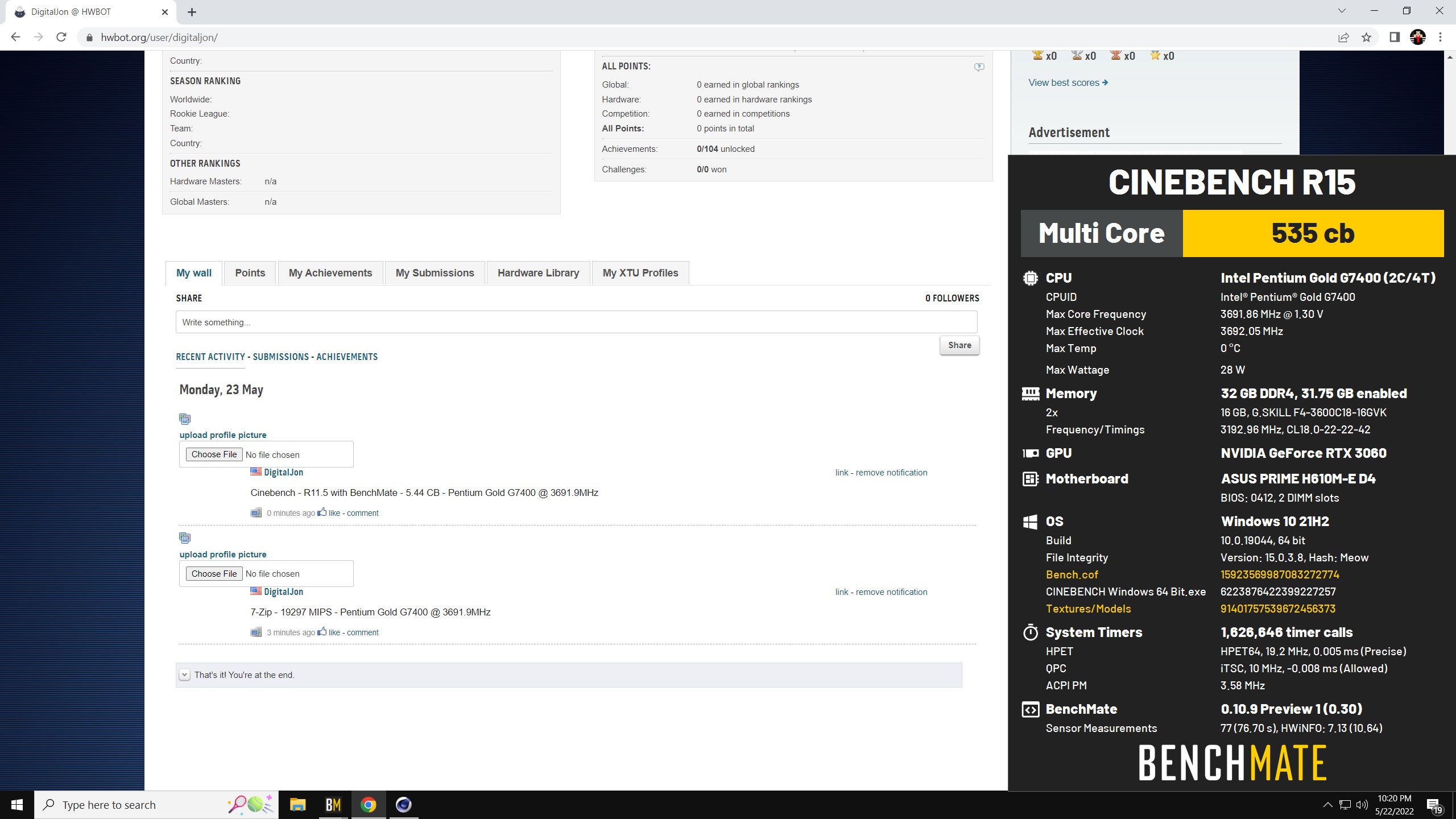Filter wall by Submissions link
The height and width of the screenshot is (819, 1456).
pyautogui.click(x=281, y=357)
